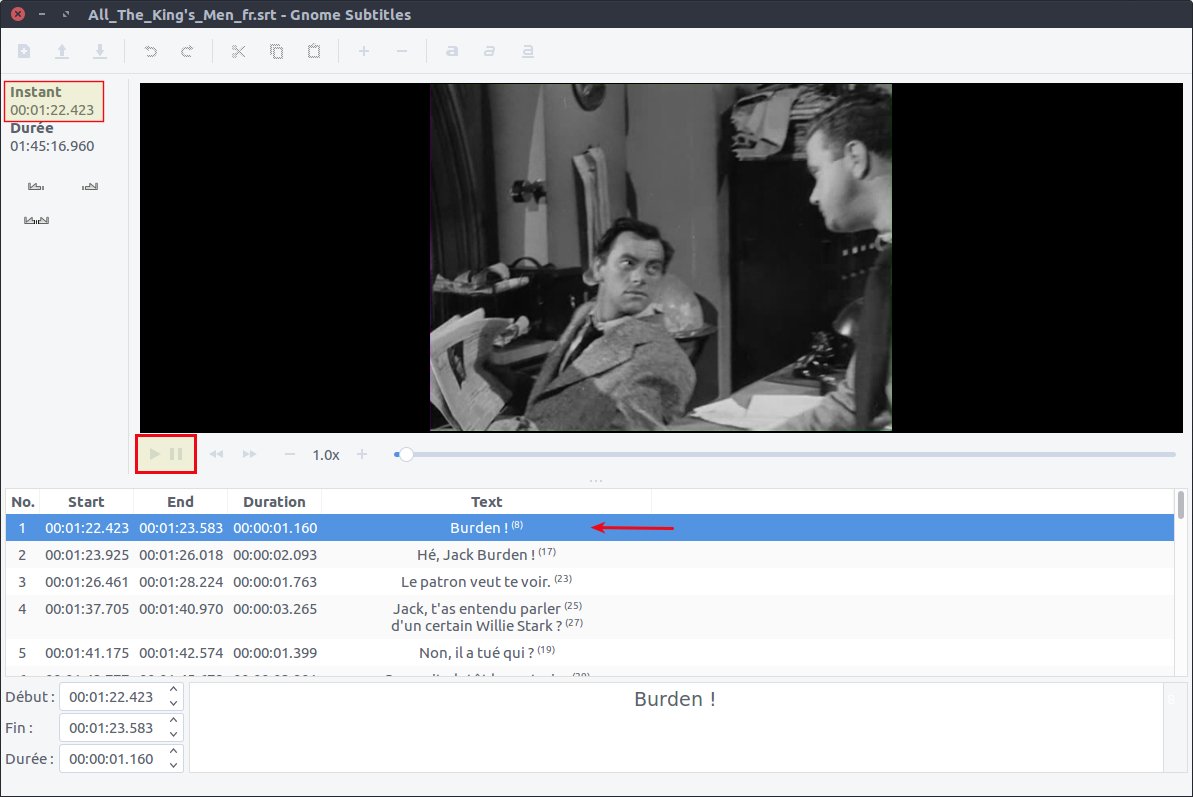Decrease the Durée value with down arrow
Screen dimensions: 1193x797
tap(173, 766)
